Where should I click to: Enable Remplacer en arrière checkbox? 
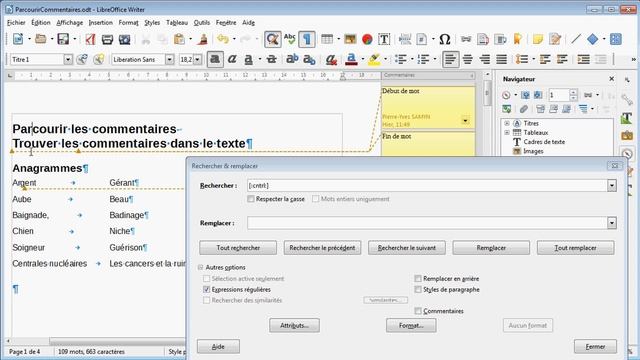pyautogui.click(x=418, y=278)
